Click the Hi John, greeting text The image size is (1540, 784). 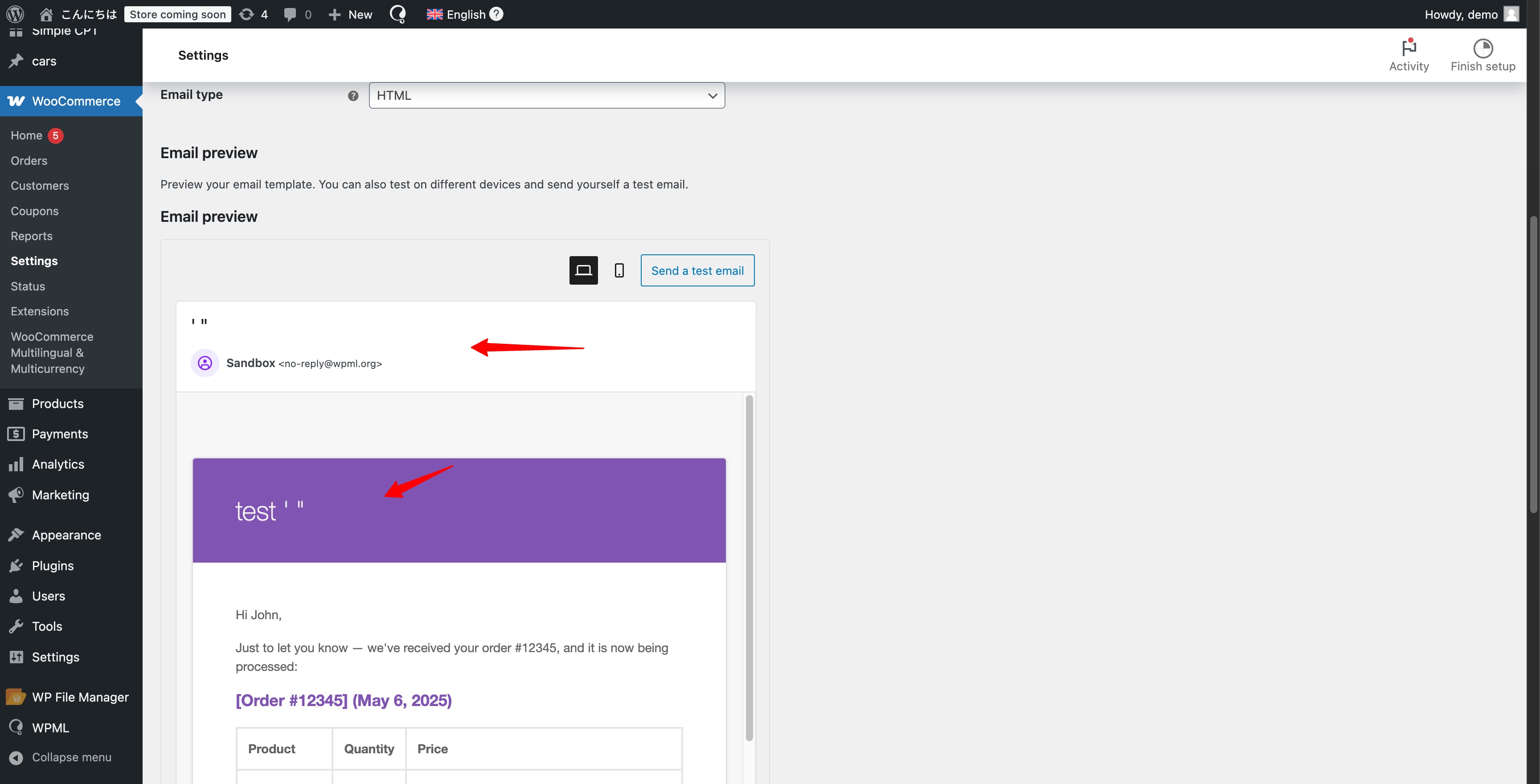click(258, 615)
